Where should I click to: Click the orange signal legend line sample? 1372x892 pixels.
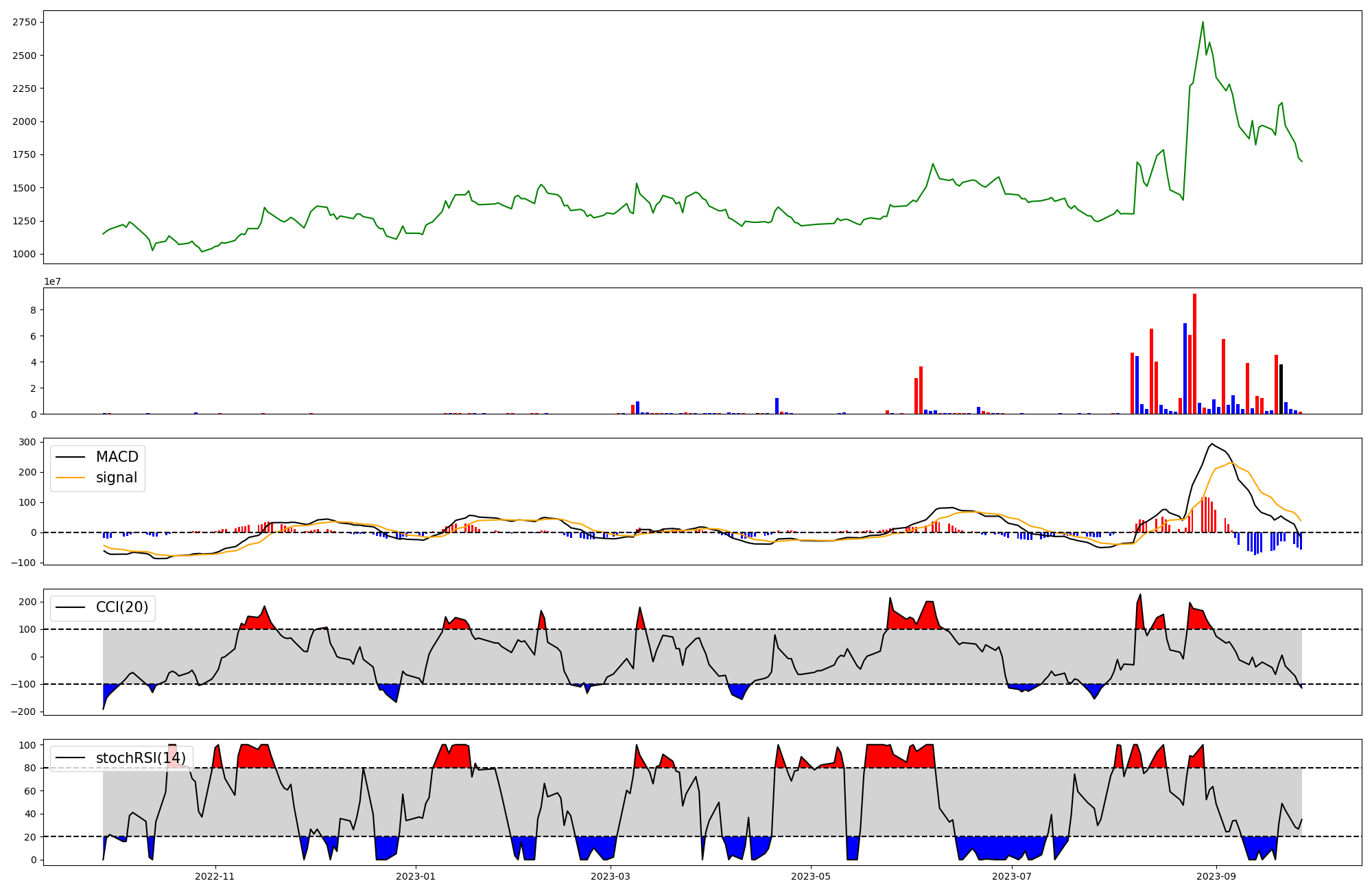click(x=70, y=478)
